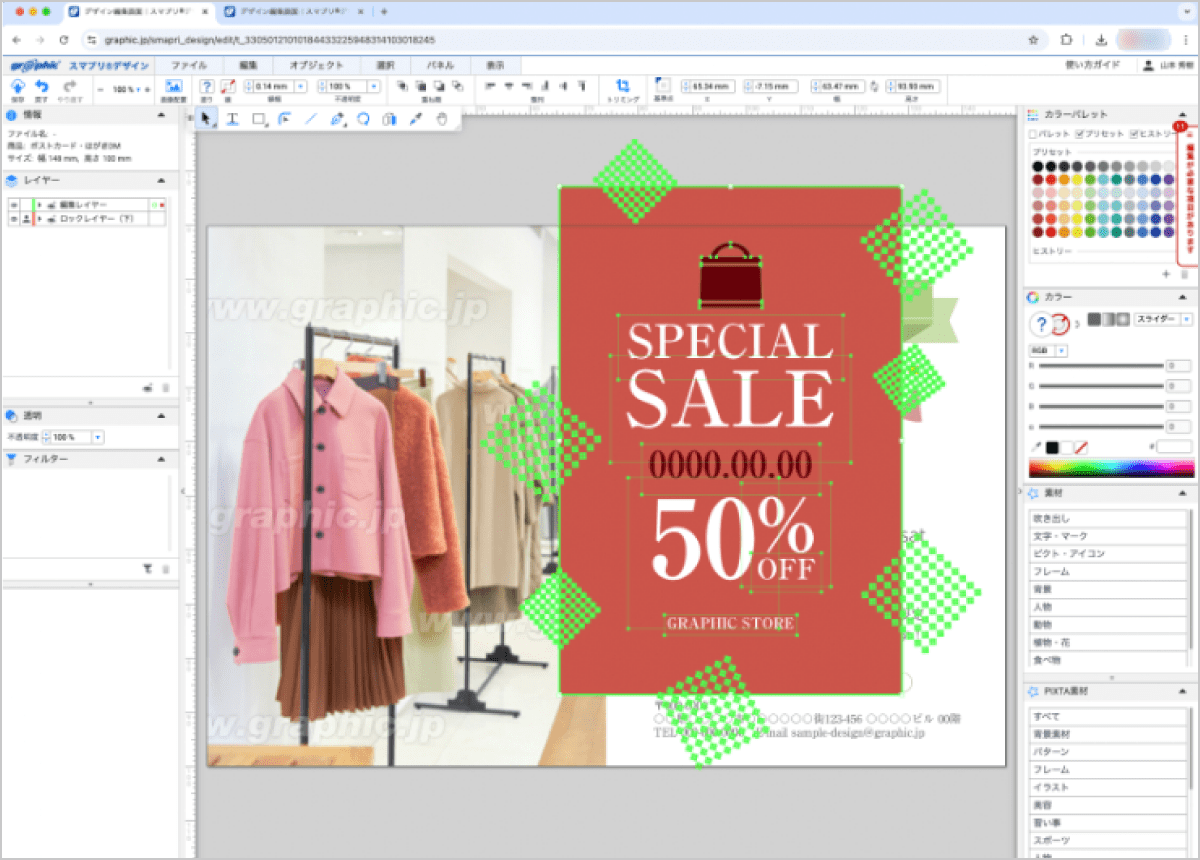Click the undo arrow icon
1200x860 pixels.
point(42,87)
